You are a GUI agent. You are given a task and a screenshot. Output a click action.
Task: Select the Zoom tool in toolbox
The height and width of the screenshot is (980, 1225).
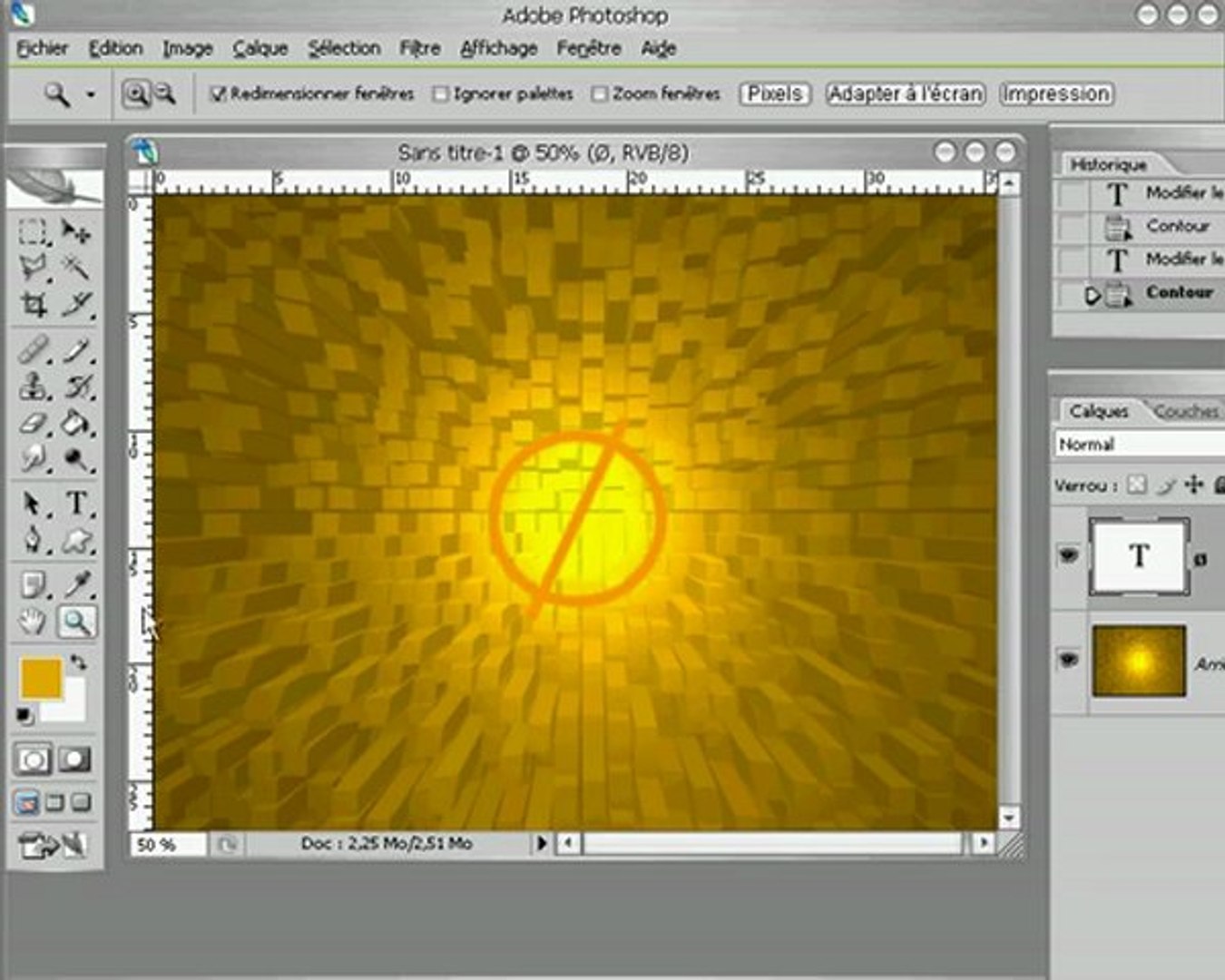click(76, 622)
